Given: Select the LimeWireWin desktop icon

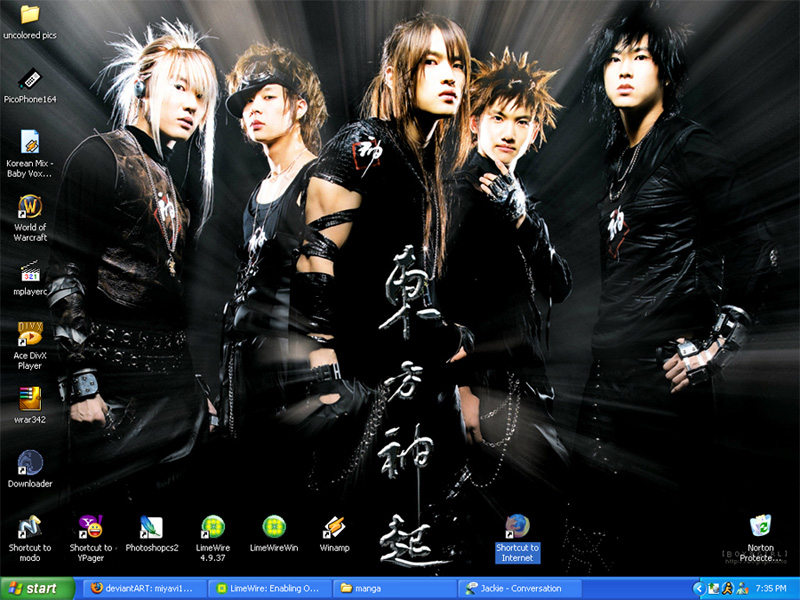Looking at the screenshot, I should (274, 527).
